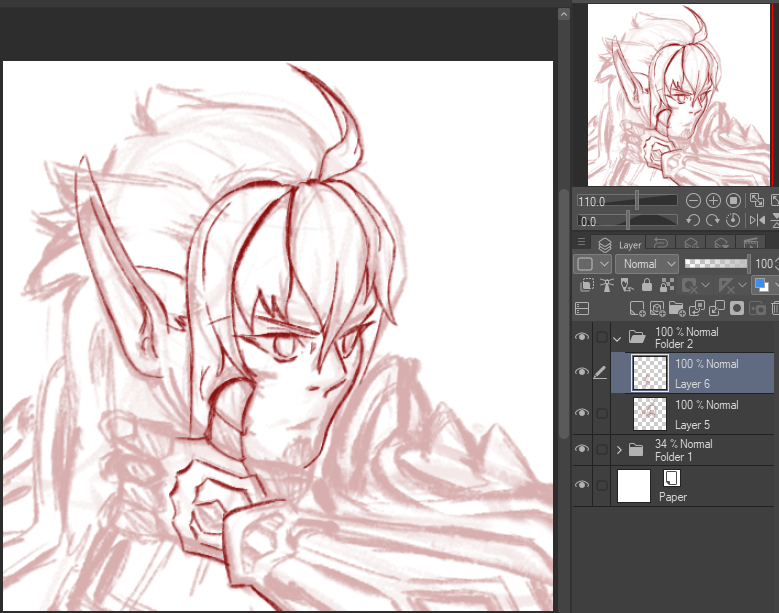
Task: Click the Navigator zoom out icon
Action: click(693, 201)
